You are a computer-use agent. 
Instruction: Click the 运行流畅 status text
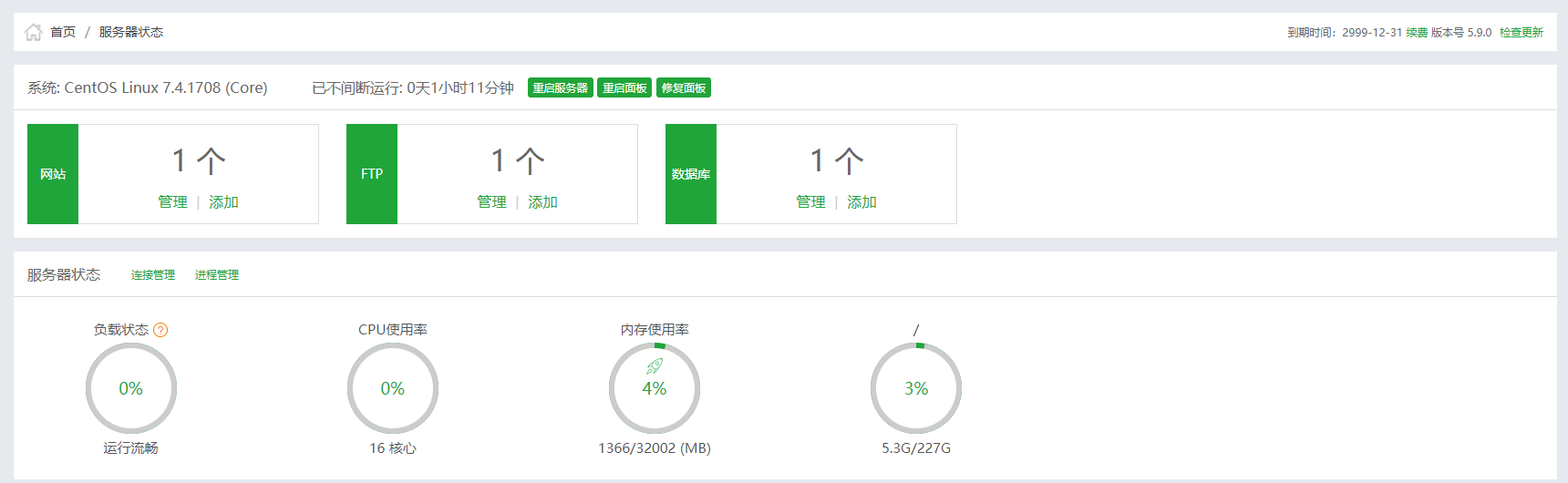[x=130, y=447]
